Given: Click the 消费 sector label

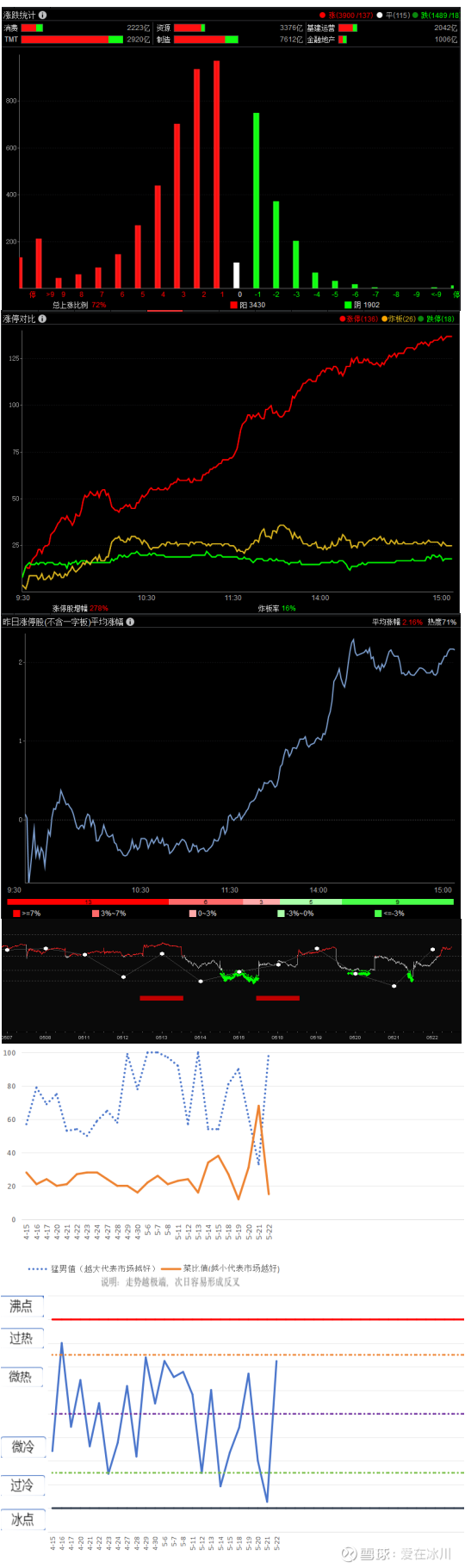Looking at the screenshot, I should [x=10, y=28].
